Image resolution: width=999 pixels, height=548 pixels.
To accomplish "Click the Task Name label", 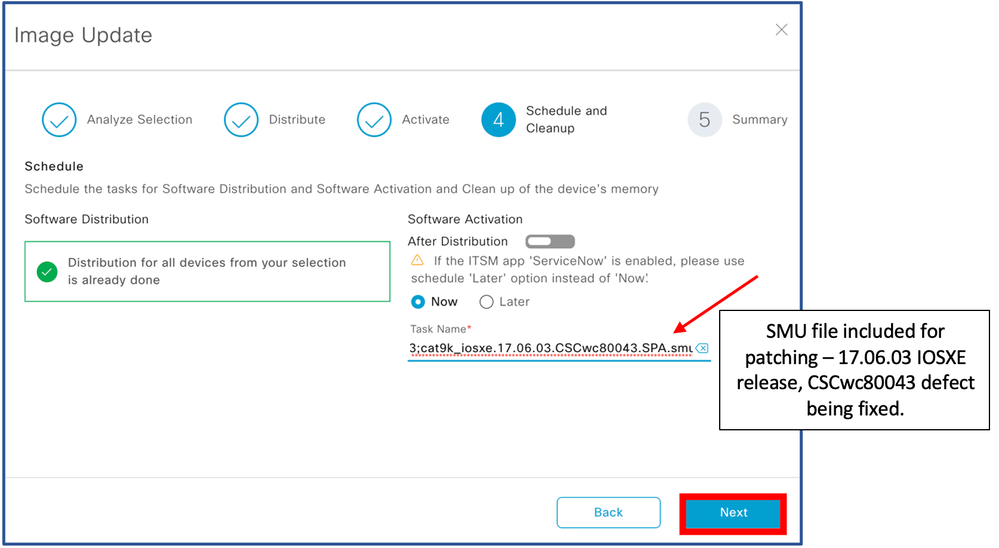I will [x=440, y=329].
